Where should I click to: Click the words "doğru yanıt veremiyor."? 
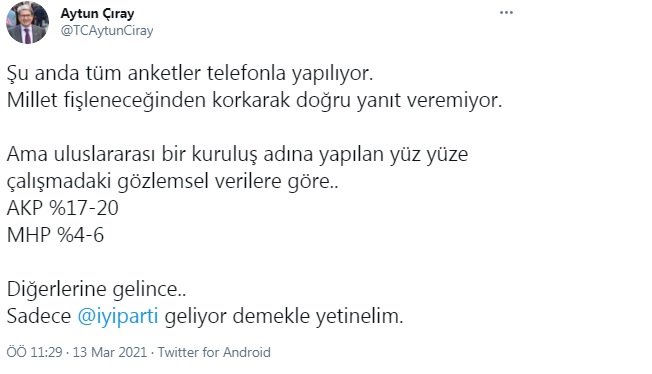399,100
